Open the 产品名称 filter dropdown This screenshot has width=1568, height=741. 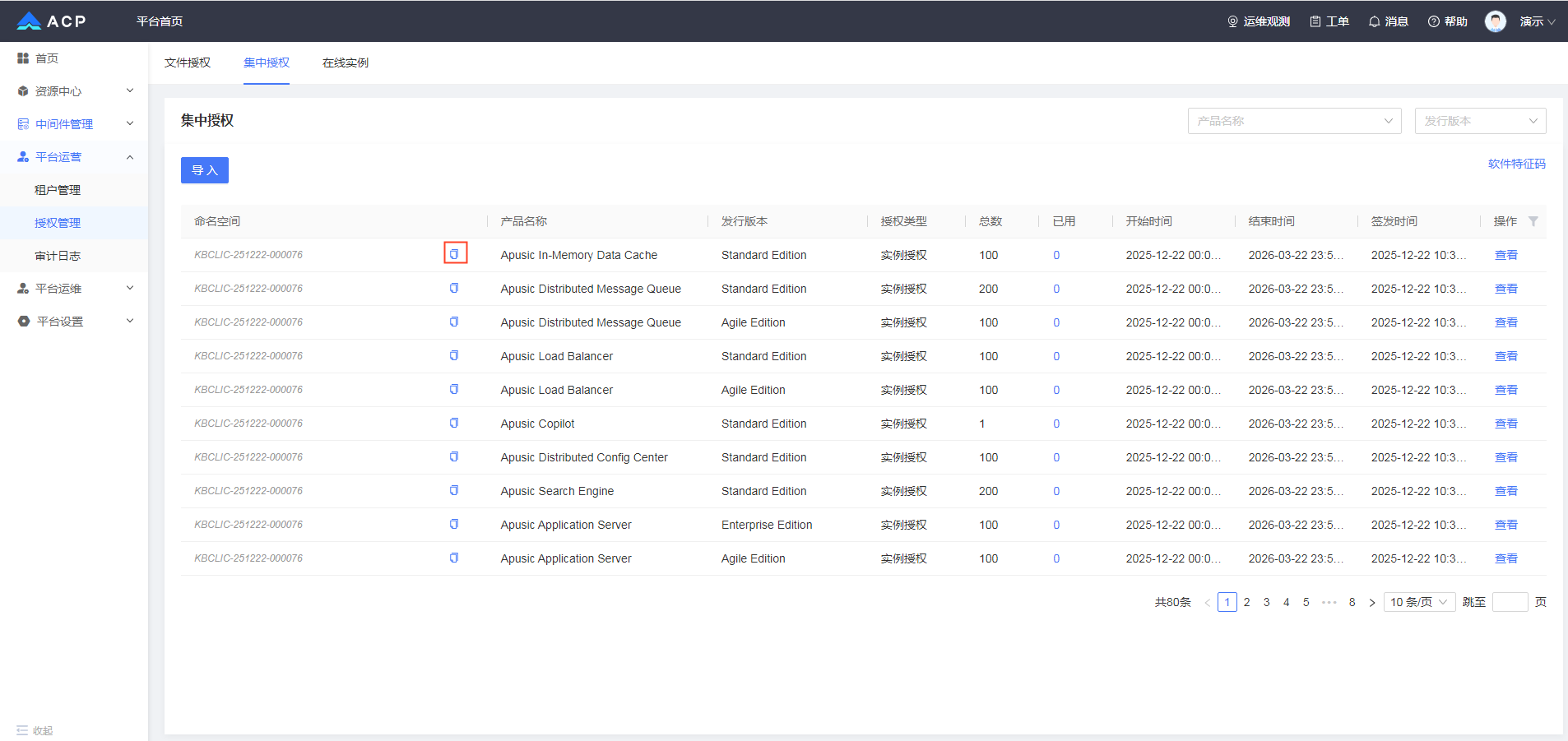(1295, 121)
